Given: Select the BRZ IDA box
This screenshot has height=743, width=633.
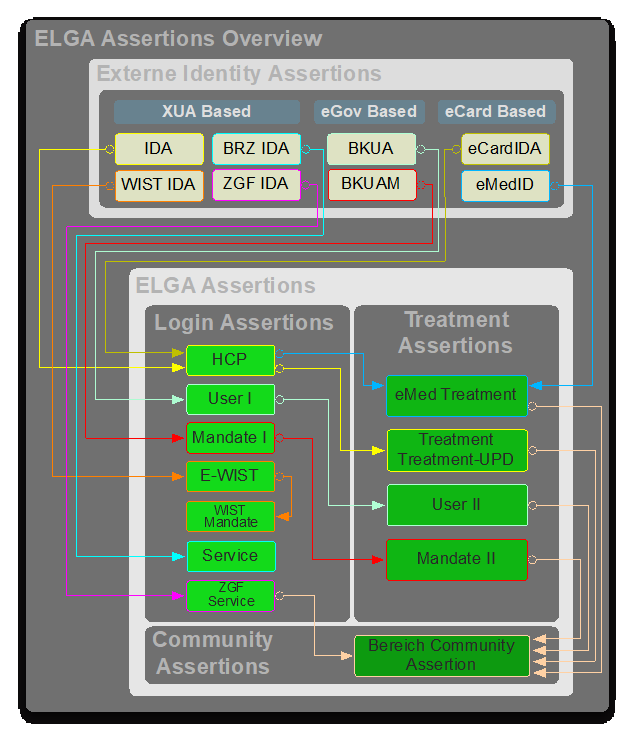Looking at the screenshot, I should click(x=256, y=149).
